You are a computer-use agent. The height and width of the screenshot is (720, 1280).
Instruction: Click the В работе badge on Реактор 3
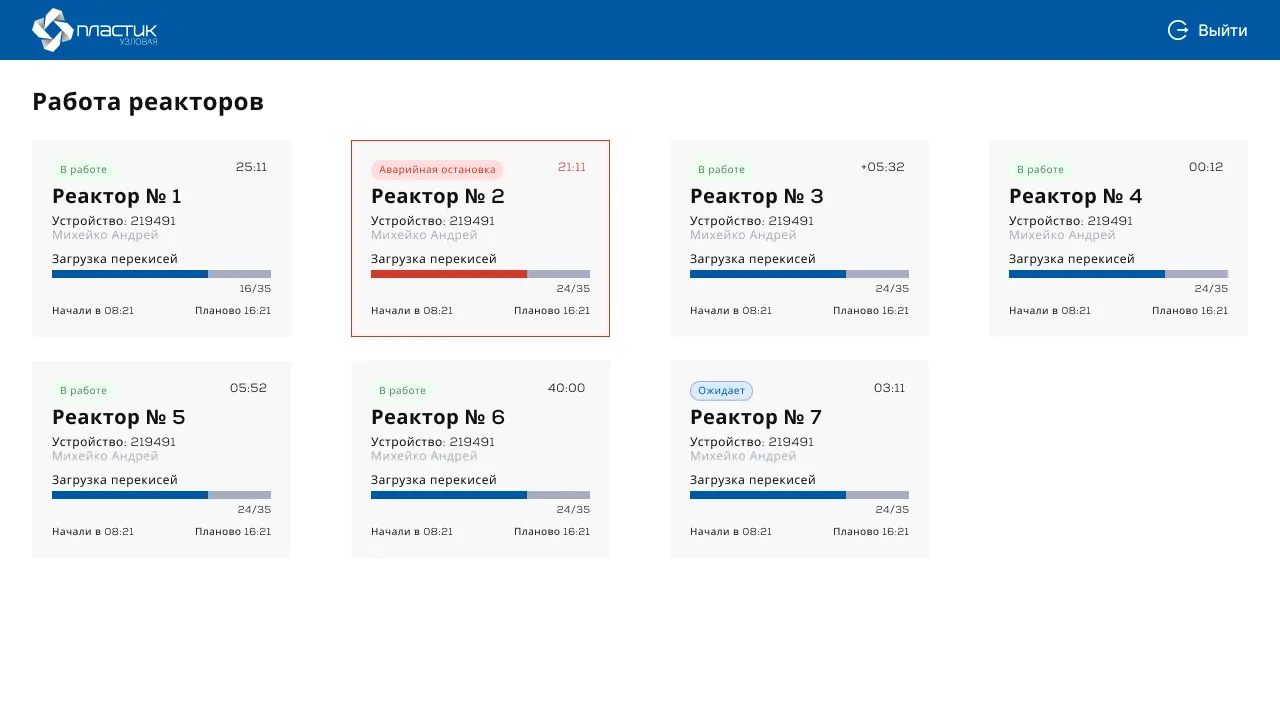click(721, 170)
